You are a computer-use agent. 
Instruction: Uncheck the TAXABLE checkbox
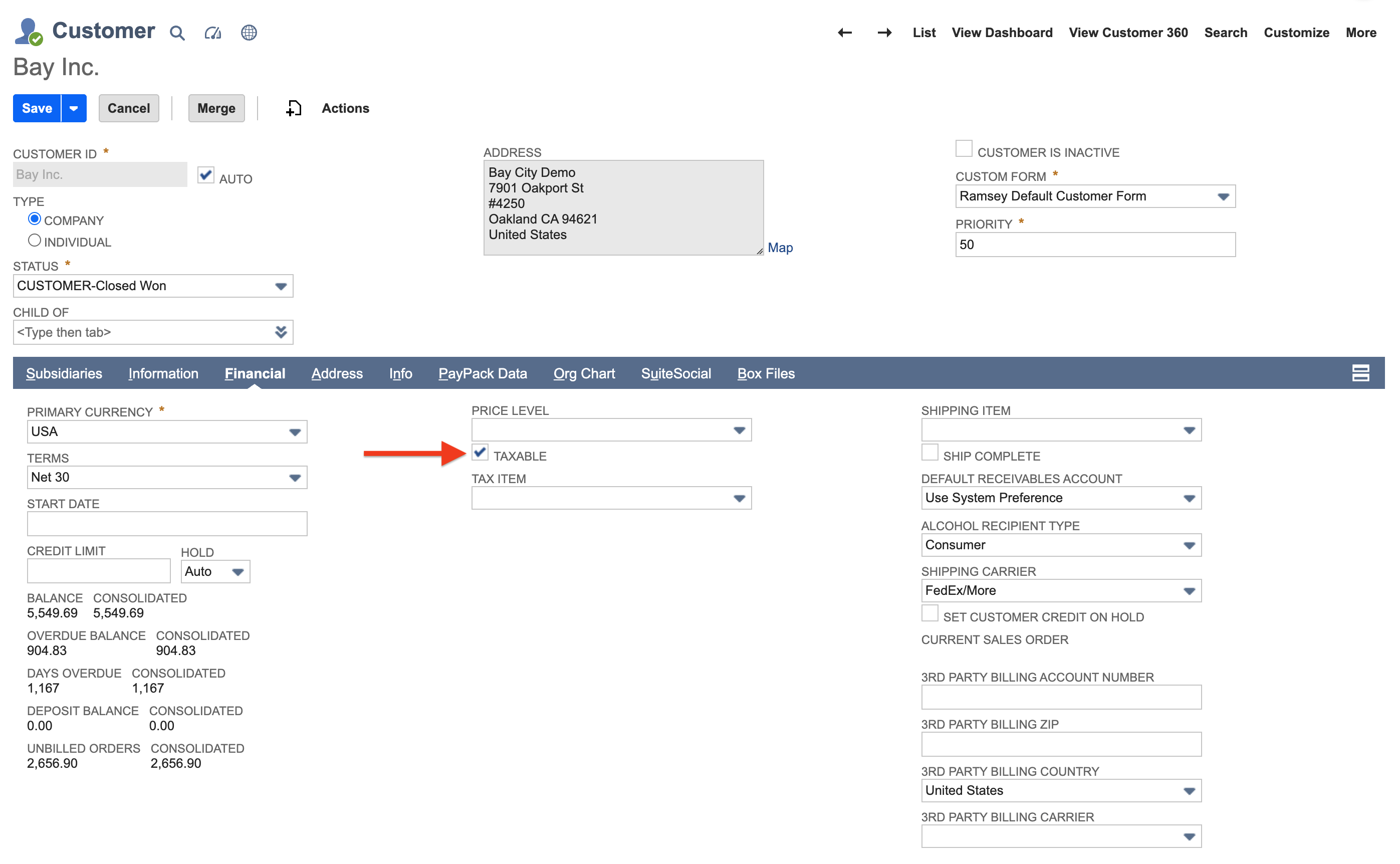click(x=479, y=453)
